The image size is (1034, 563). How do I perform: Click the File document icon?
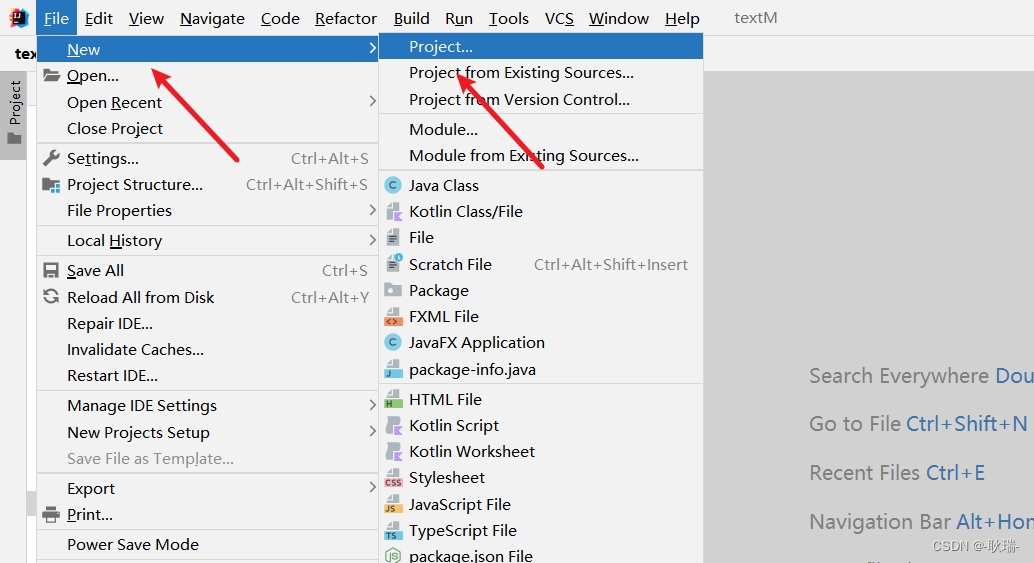click(393, 237)
